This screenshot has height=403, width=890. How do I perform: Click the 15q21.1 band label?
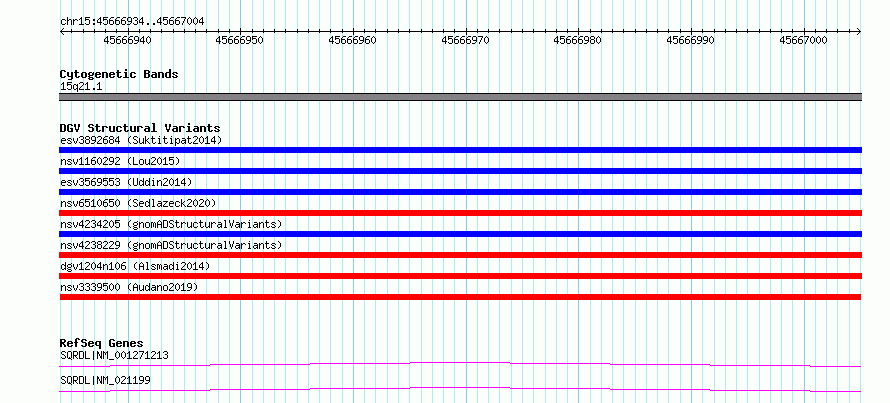(81, 87)
